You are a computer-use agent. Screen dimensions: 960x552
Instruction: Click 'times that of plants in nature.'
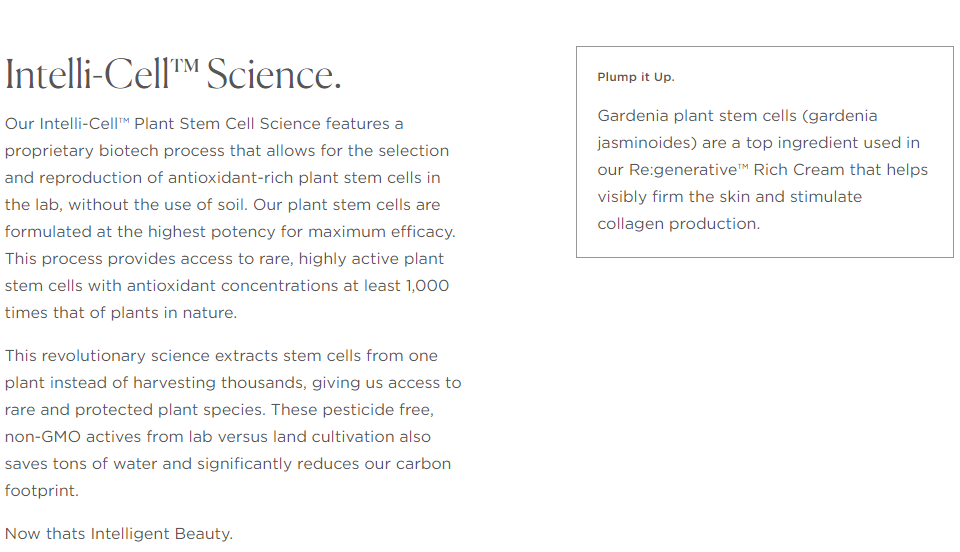click(121, 312)
